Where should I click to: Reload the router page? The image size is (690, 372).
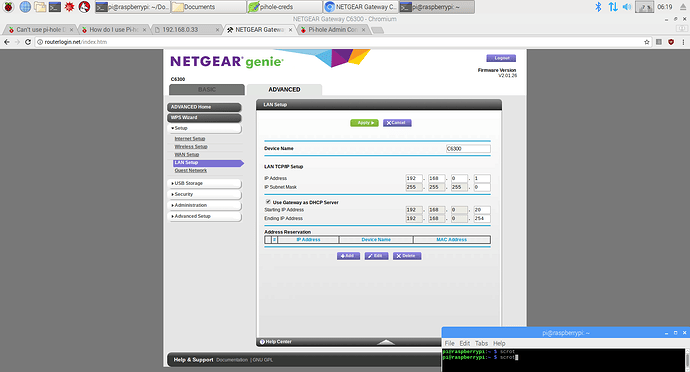pyautogui.click(x=28, y=42)
